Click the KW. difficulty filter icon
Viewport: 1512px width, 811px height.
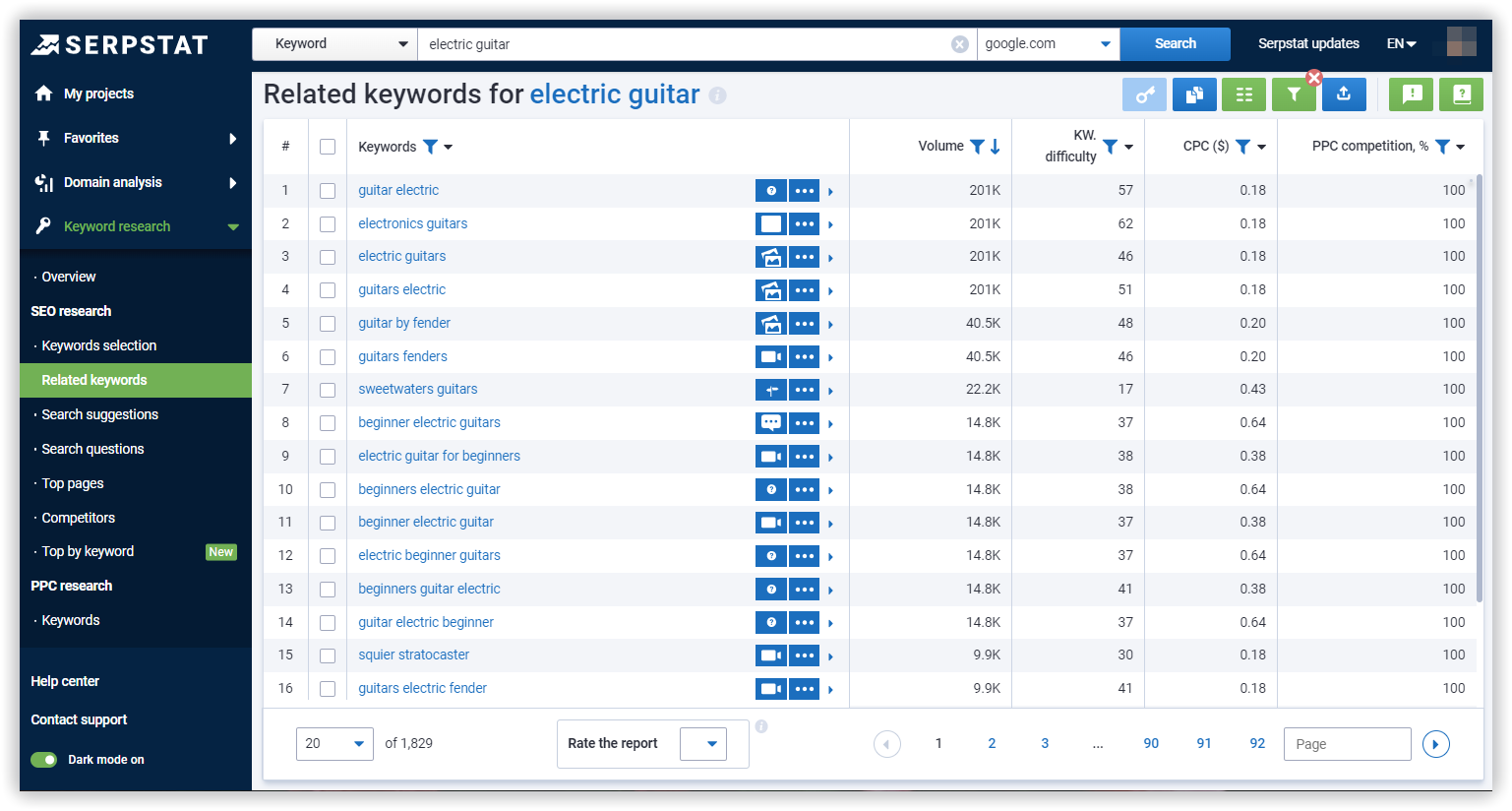coord(1110,147)
